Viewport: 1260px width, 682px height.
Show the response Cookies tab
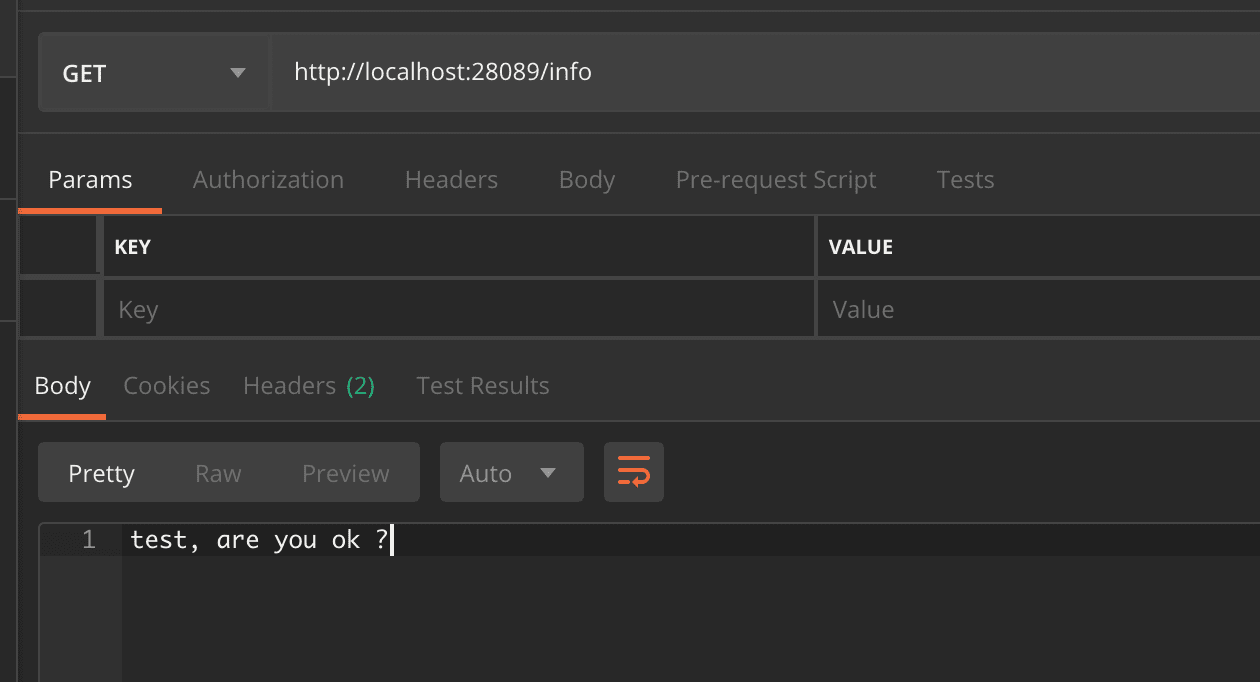167,386
